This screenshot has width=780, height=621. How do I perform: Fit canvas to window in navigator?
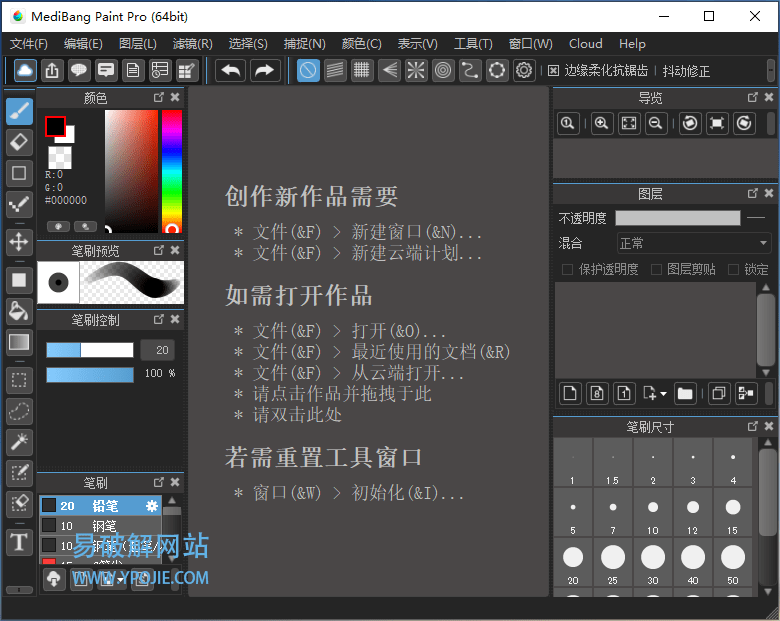click(629, 123)
